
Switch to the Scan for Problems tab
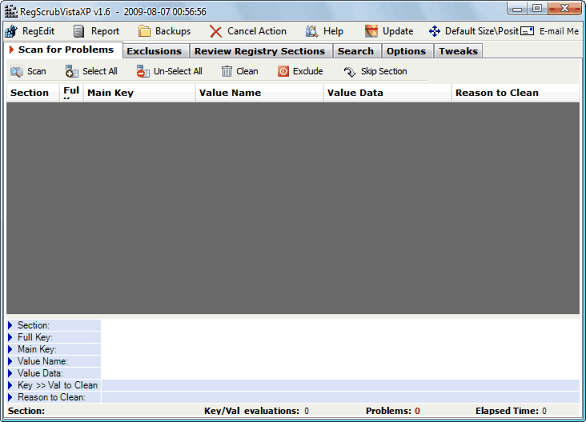pyautogui.click(x=62, y=50)
